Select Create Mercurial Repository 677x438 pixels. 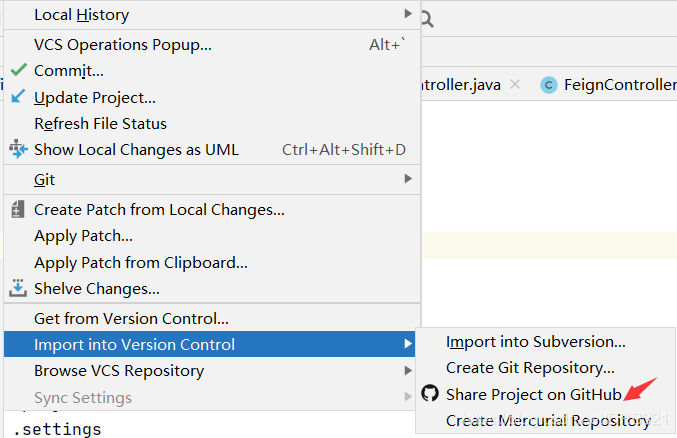click(547, 421)
